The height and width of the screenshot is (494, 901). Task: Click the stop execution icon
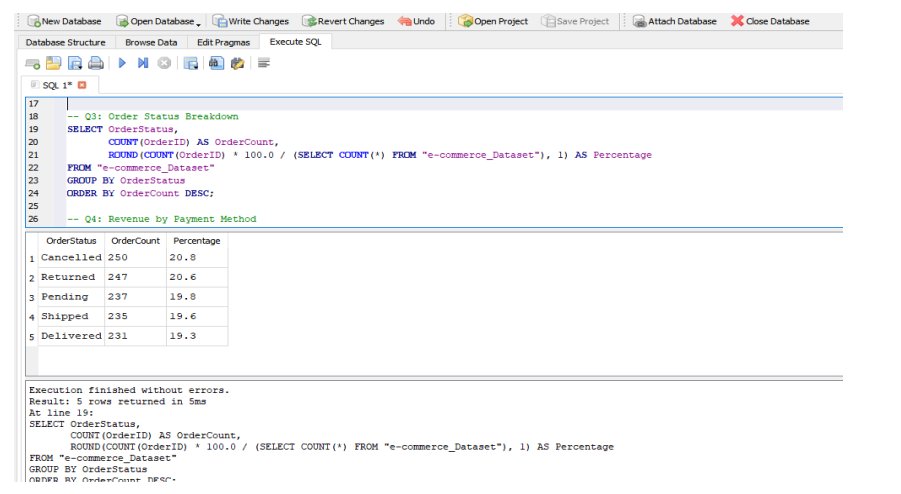tap(164, 63)
